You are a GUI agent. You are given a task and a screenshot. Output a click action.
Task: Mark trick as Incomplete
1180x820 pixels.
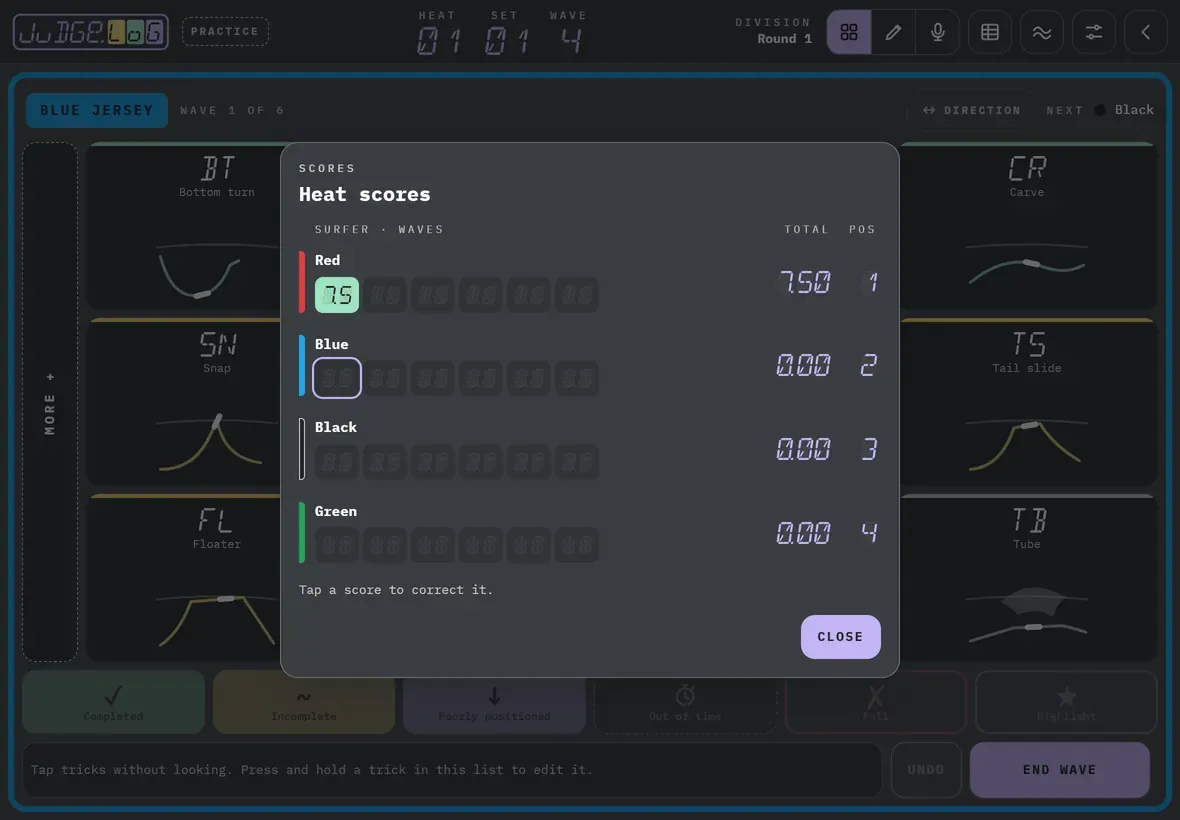click(304, 702)
